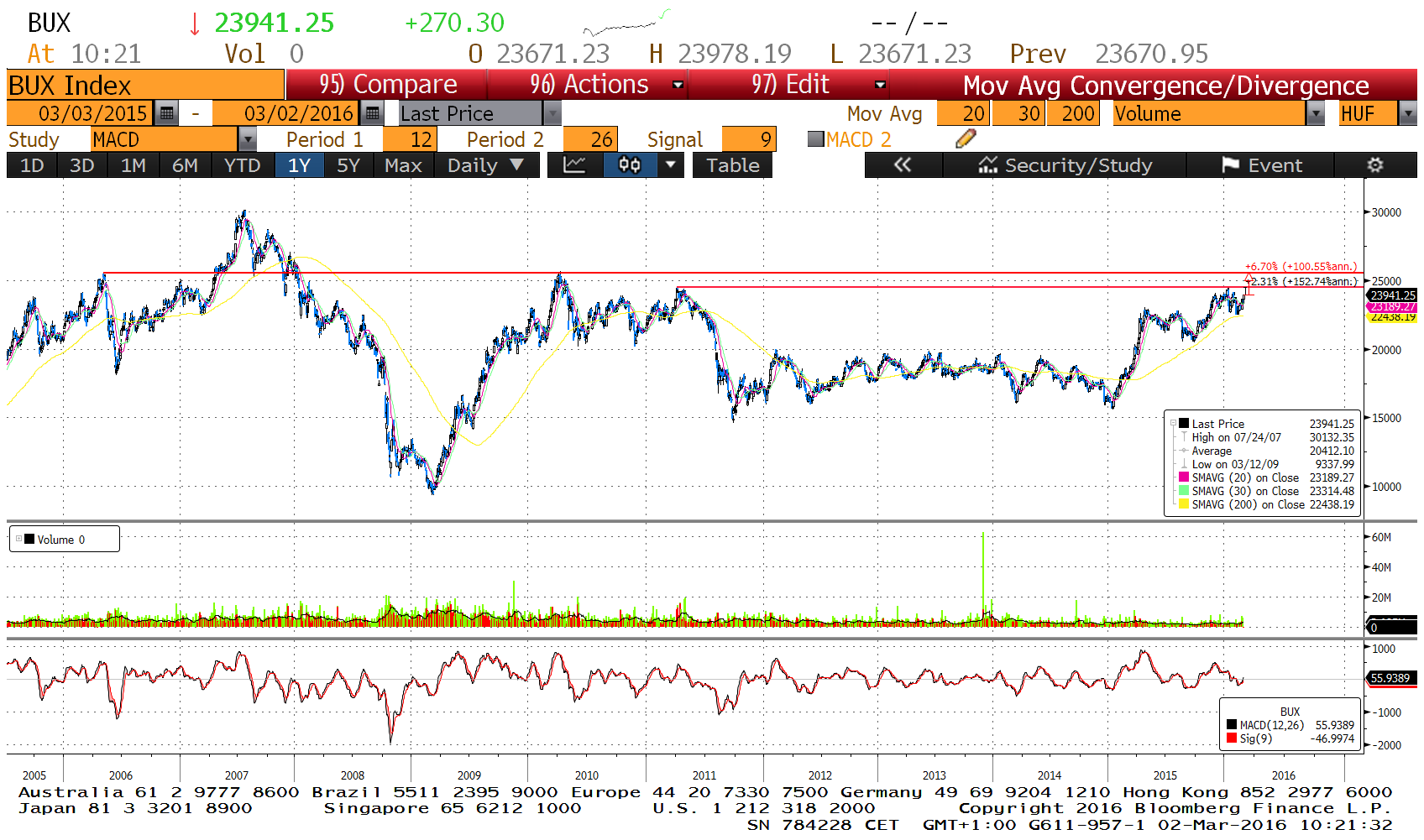Image resolution: width=1424 pixels, height=840 pixels.
Task: Click the +6.70% annotation label
Action: (x=1301, y=266)
